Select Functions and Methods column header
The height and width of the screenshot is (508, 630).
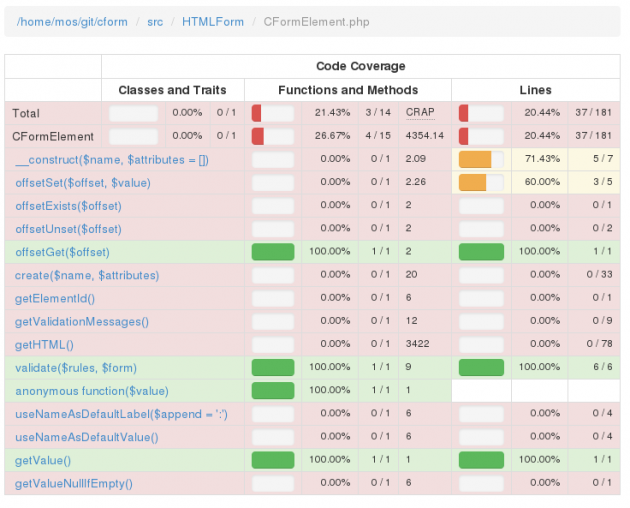pyautogui.click(x=348, y=90)
